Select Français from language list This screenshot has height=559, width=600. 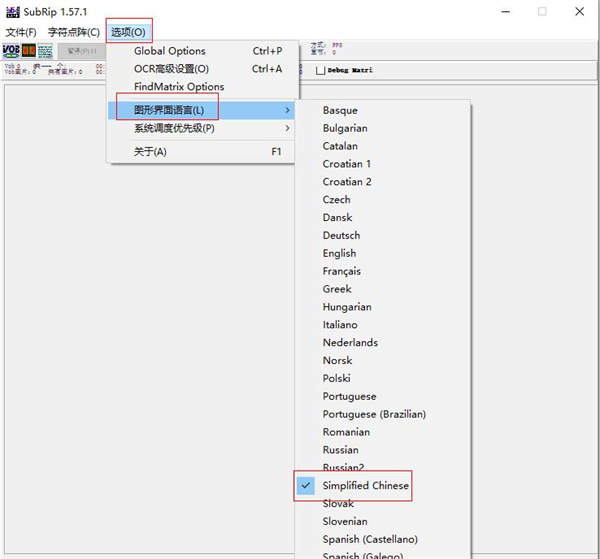click(341, 271)
